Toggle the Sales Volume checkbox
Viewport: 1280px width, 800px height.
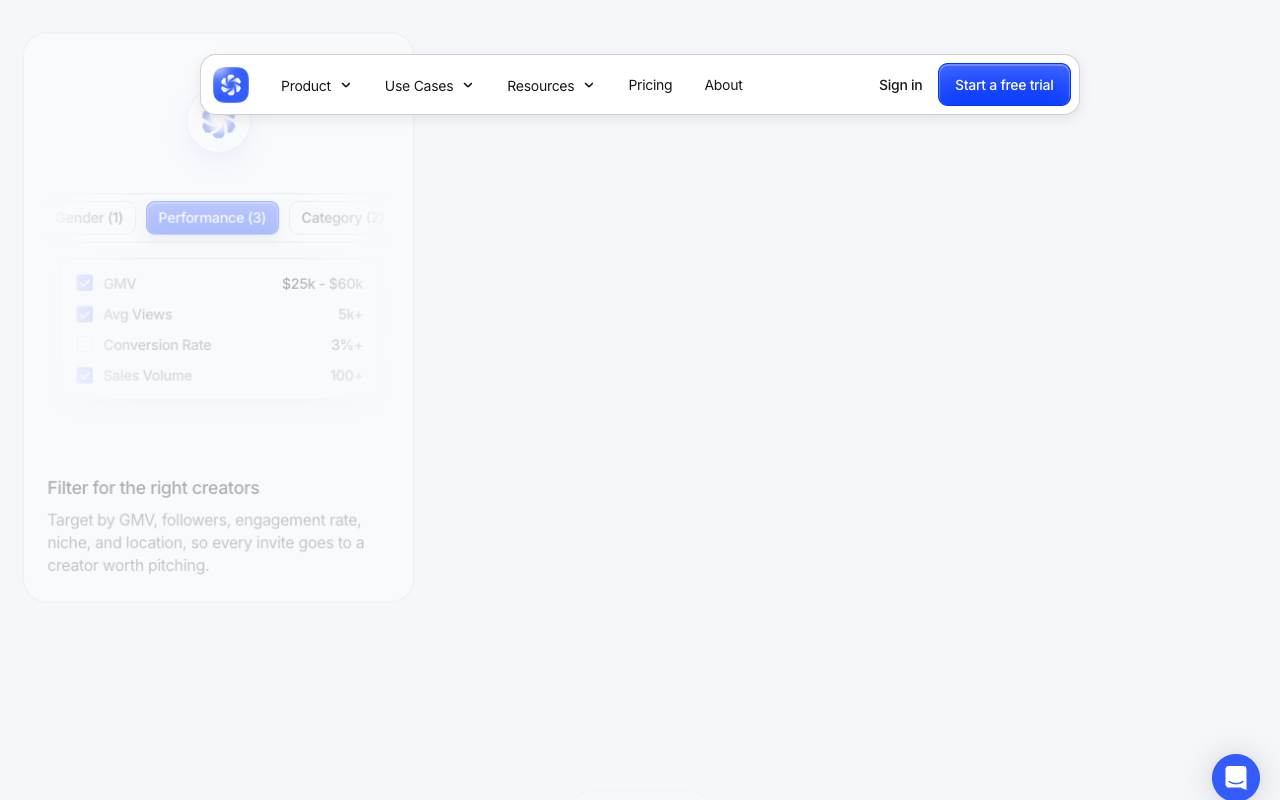(85, 375)
